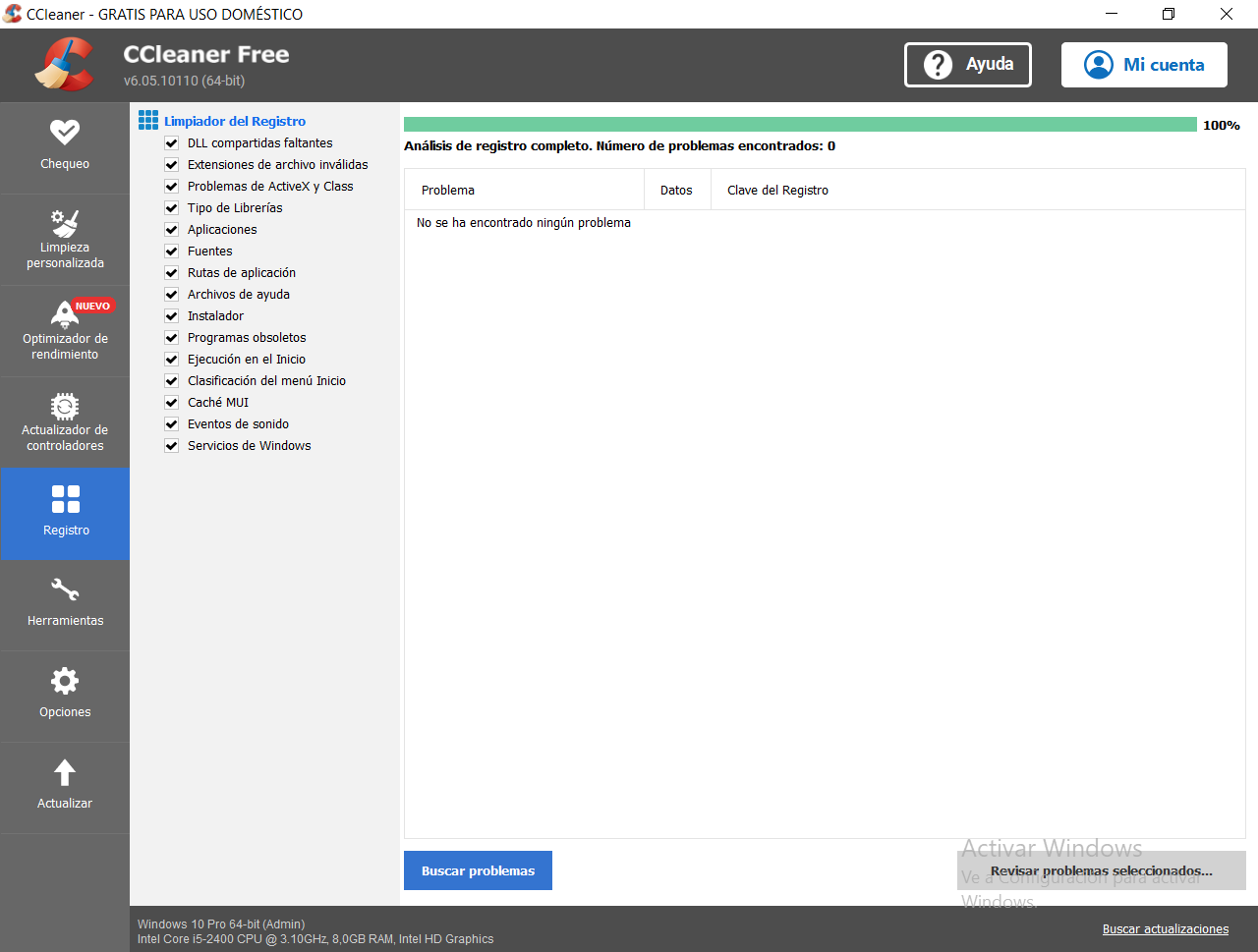The width and height of the screenshot is (1258, 952).
Task: Click the Limpiador del Registro grid icon
Action: click(148, 121)
